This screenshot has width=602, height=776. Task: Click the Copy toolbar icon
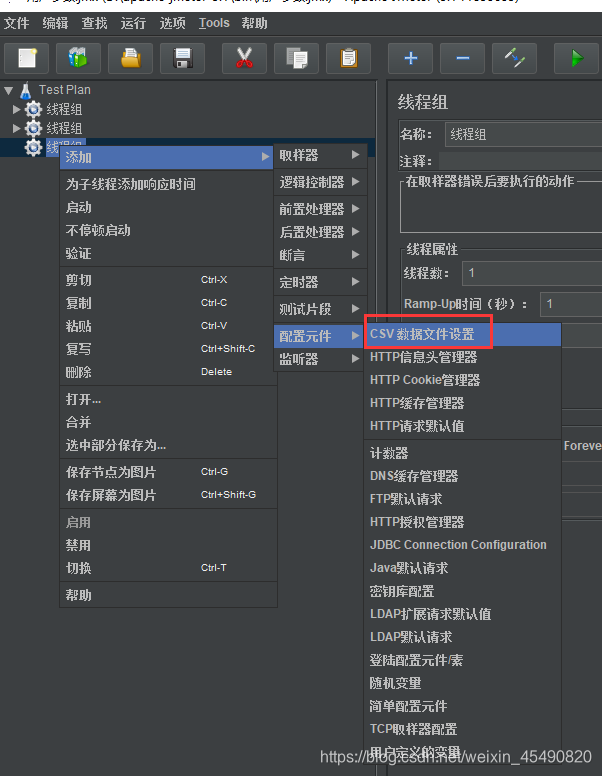click(x=297, y=58)
